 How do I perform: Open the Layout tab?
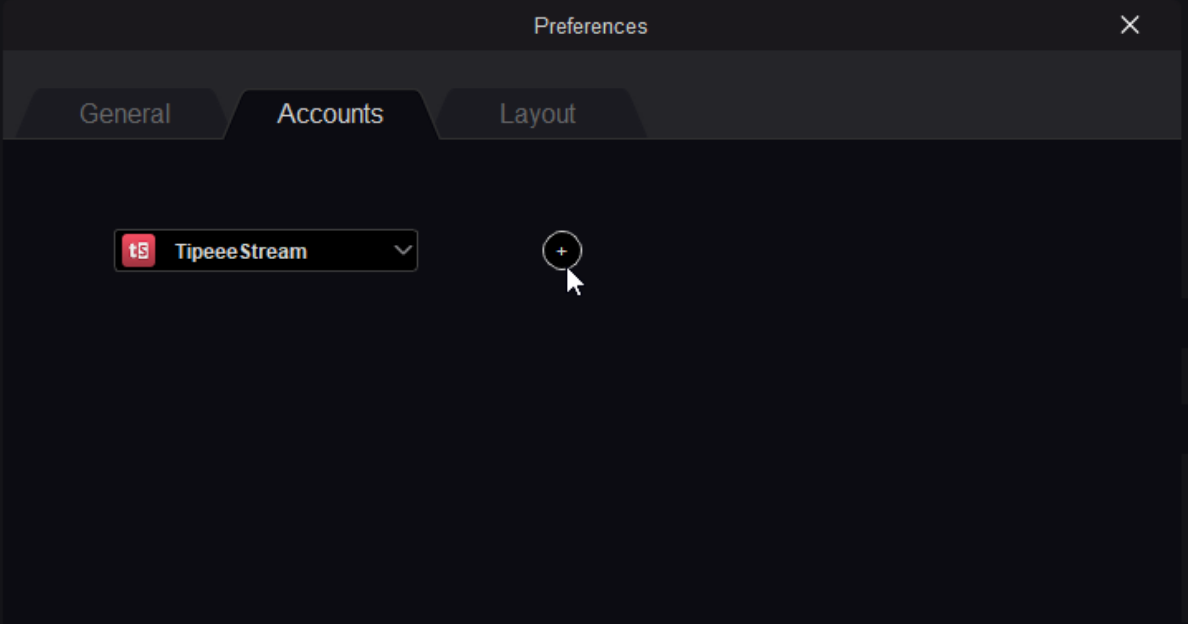point(537,114)
